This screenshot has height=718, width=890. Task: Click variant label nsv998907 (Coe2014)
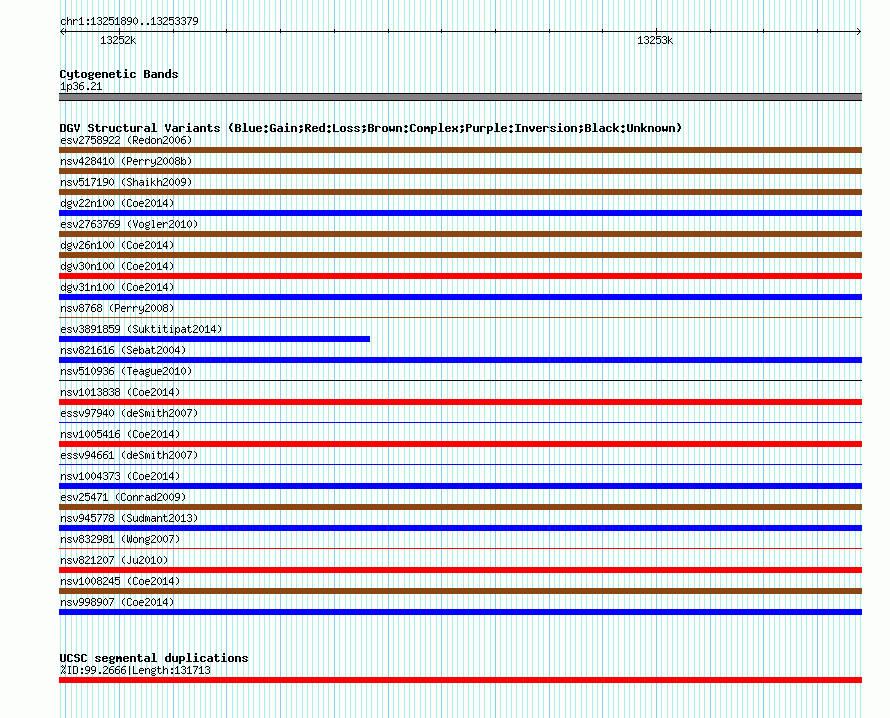click(117, 602)
